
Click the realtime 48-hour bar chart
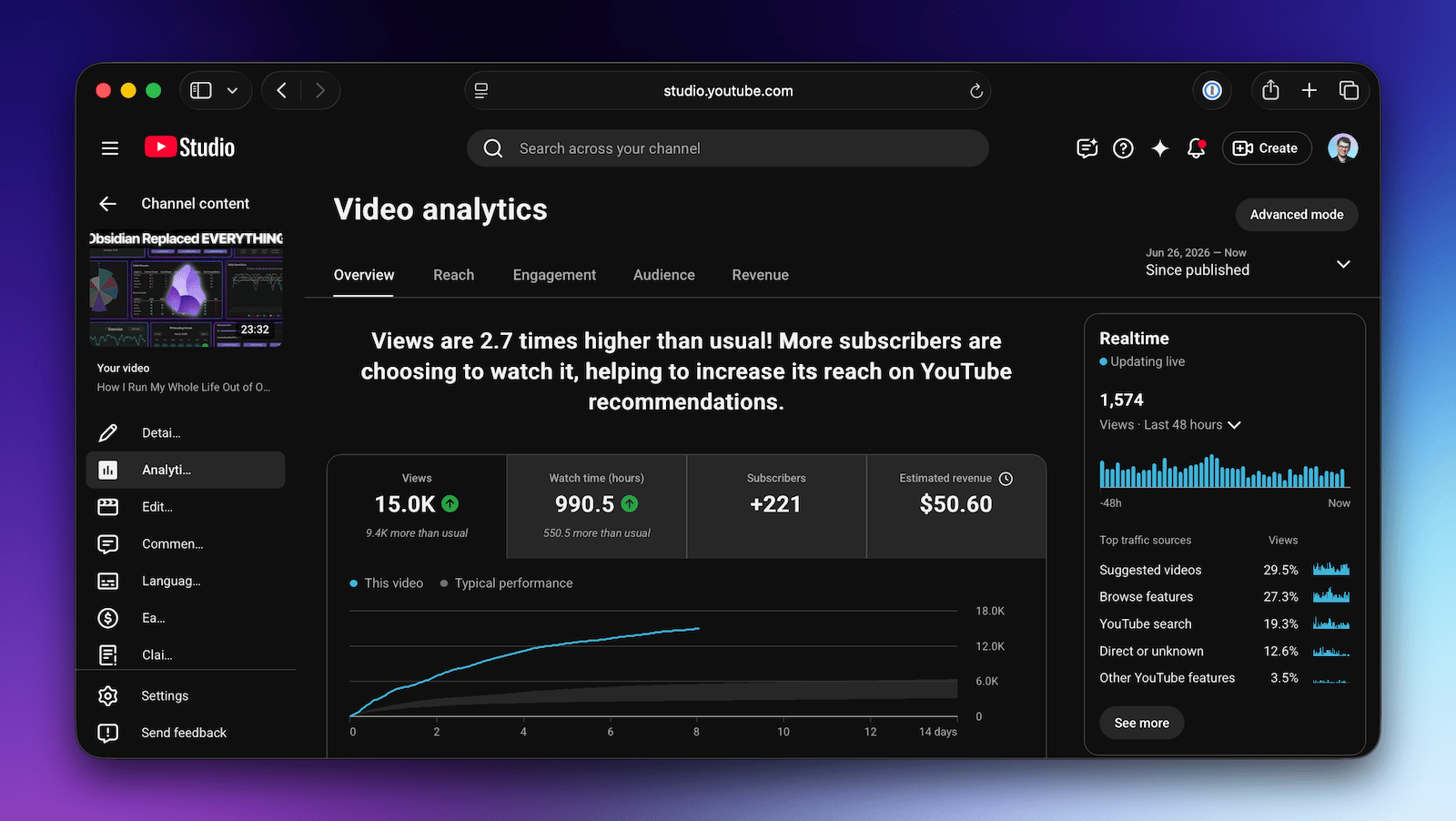[x=1224, y=472]
